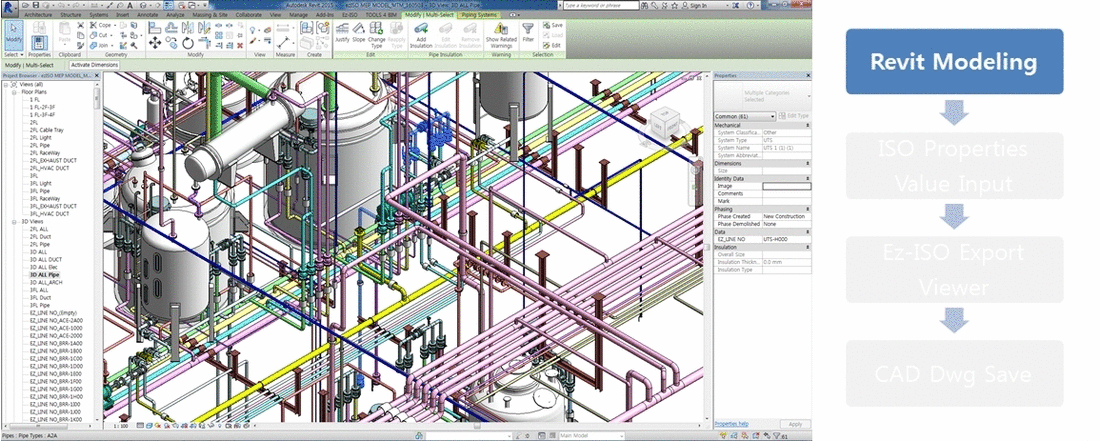Open the TOOLS 4 BIM tab
The width and height of the screenshot is (1100, 441).
[x=381, y=15]
